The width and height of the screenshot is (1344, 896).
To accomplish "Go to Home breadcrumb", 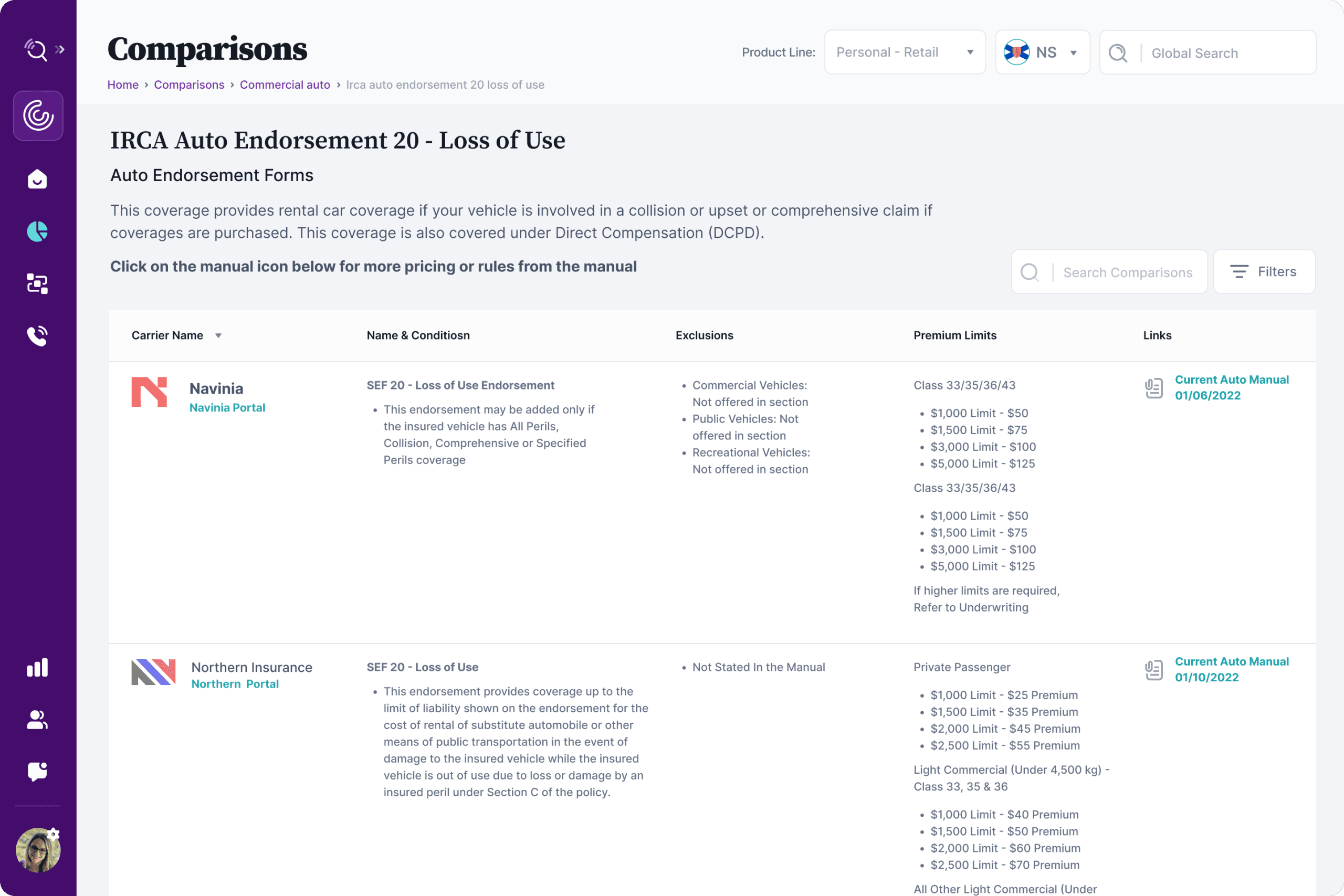I will (x=123, y=85).
